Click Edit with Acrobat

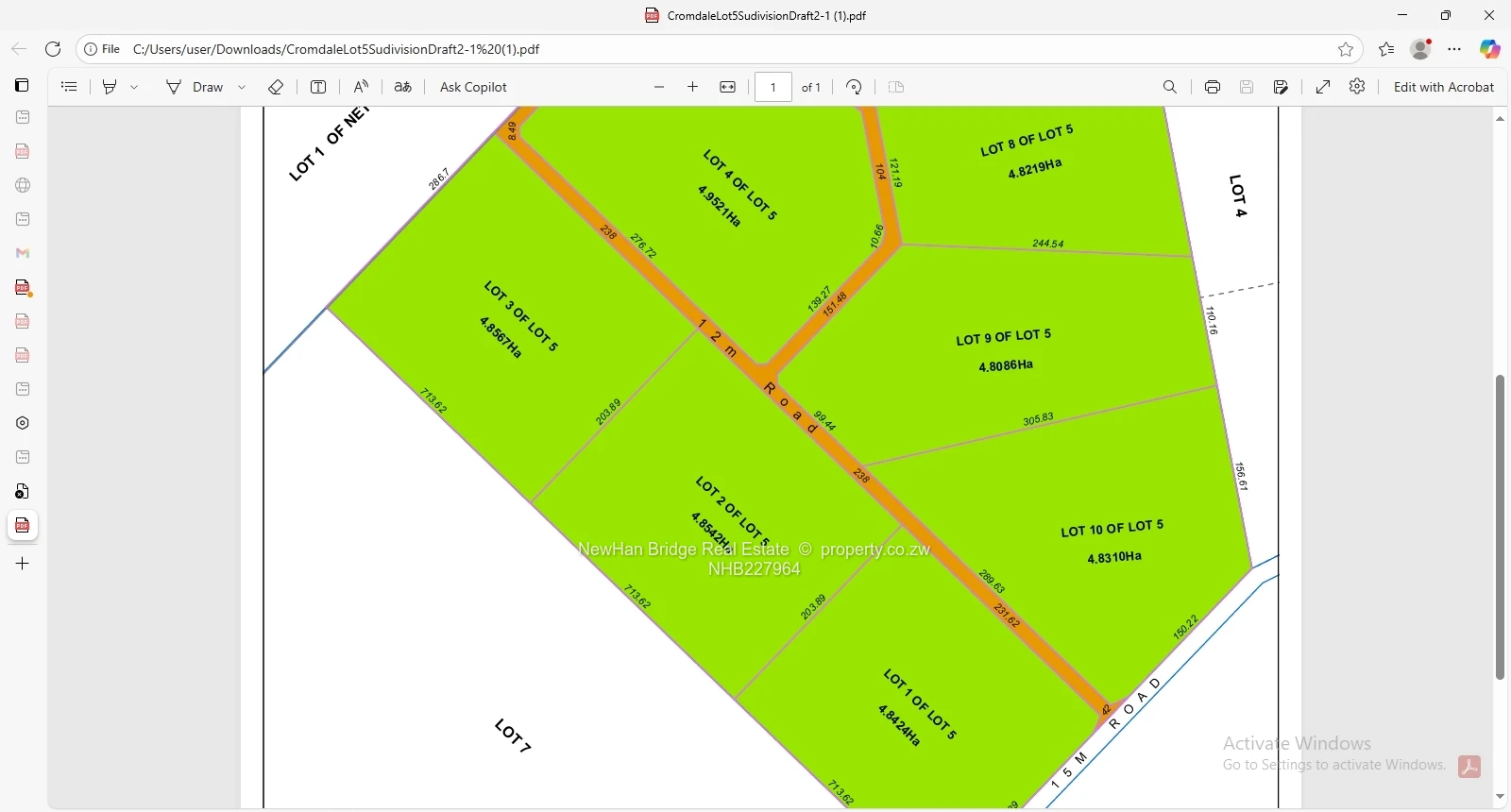coord(1443,87)
